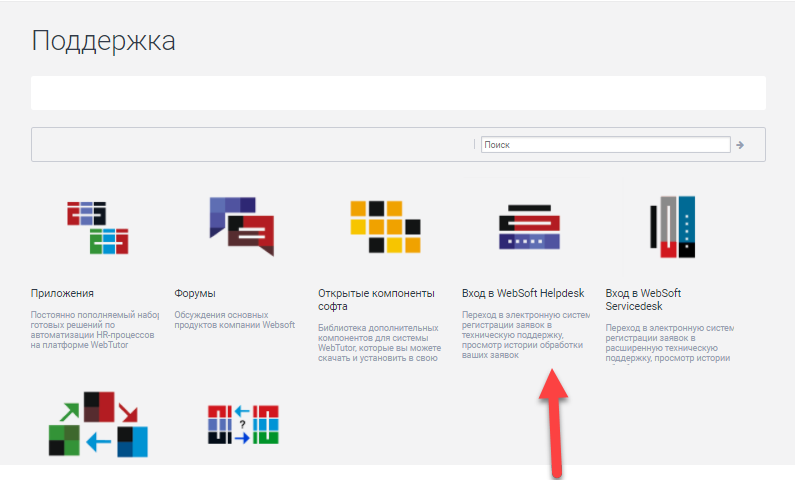This screenshot has width=795, height=480.
Task: Open the Форумы speech bubbles icon
Action: [242, 227]
